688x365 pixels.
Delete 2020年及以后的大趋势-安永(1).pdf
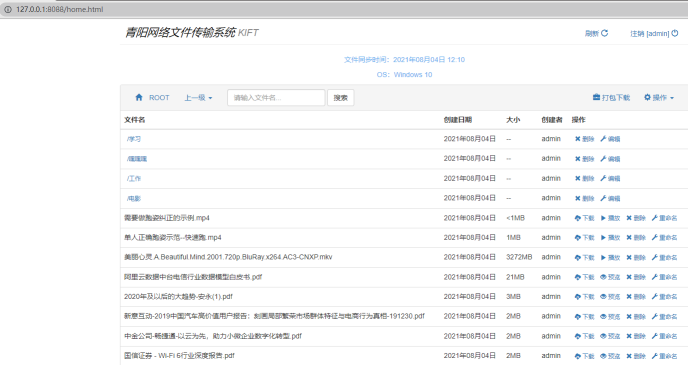click(x=636, y=297)
